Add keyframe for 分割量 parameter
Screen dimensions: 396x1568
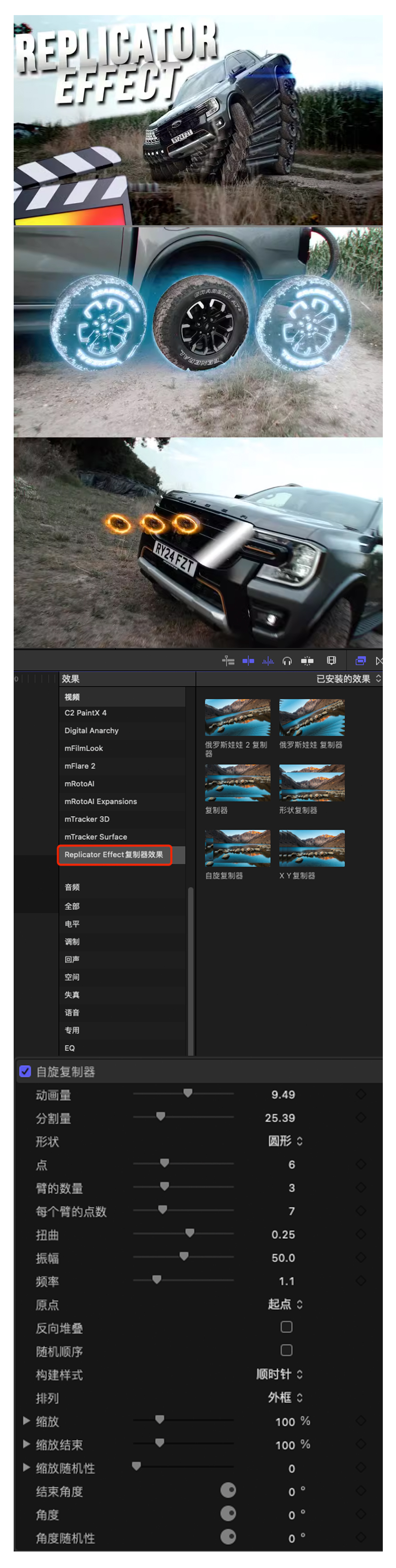pyautogui.click(x=361, y=1117)
